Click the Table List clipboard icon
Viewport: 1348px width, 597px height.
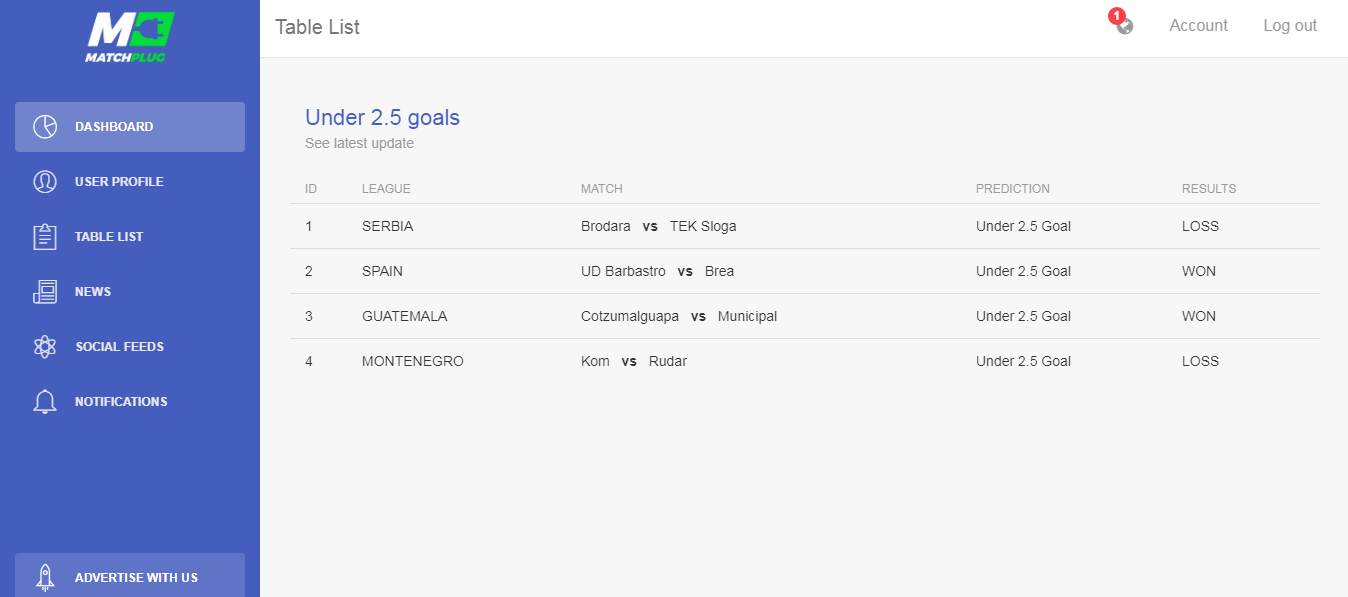coord(45,237)
